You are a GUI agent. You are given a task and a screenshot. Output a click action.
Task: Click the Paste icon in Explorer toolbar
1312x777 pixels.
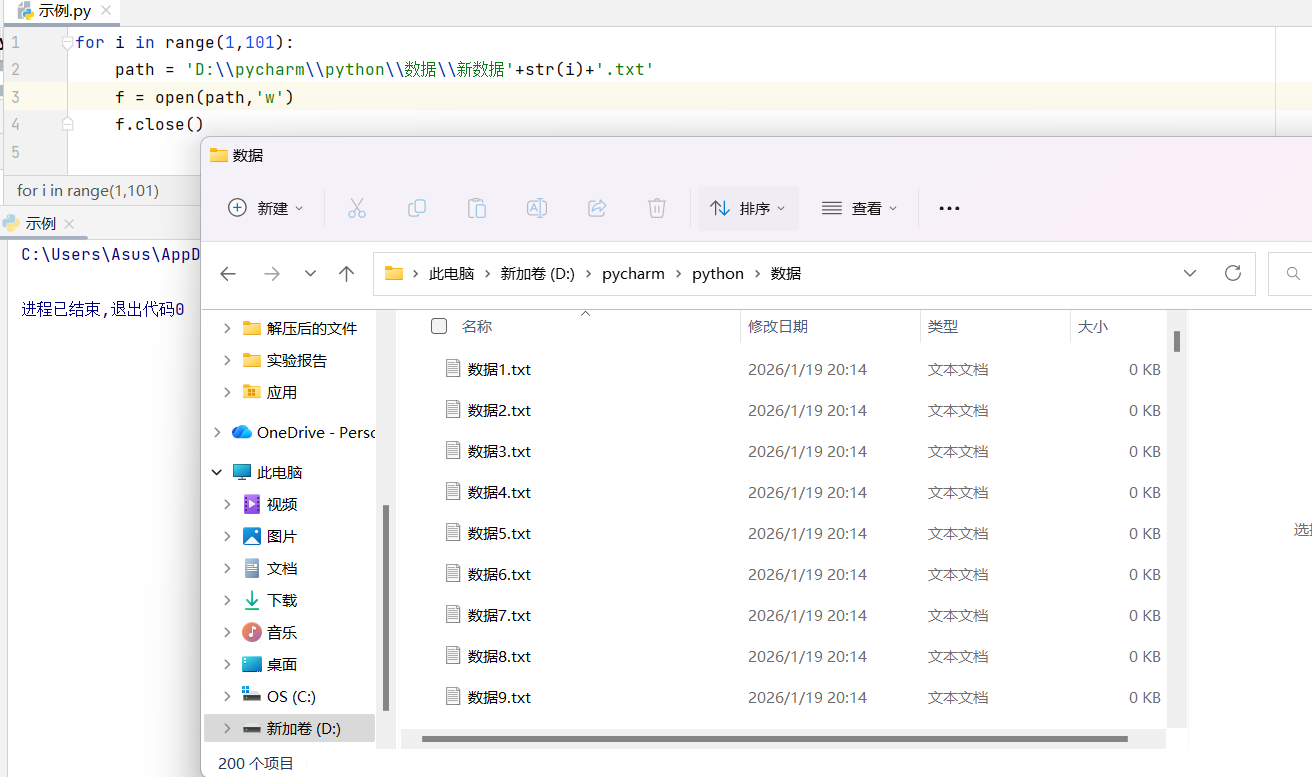(x=477, y=208)
